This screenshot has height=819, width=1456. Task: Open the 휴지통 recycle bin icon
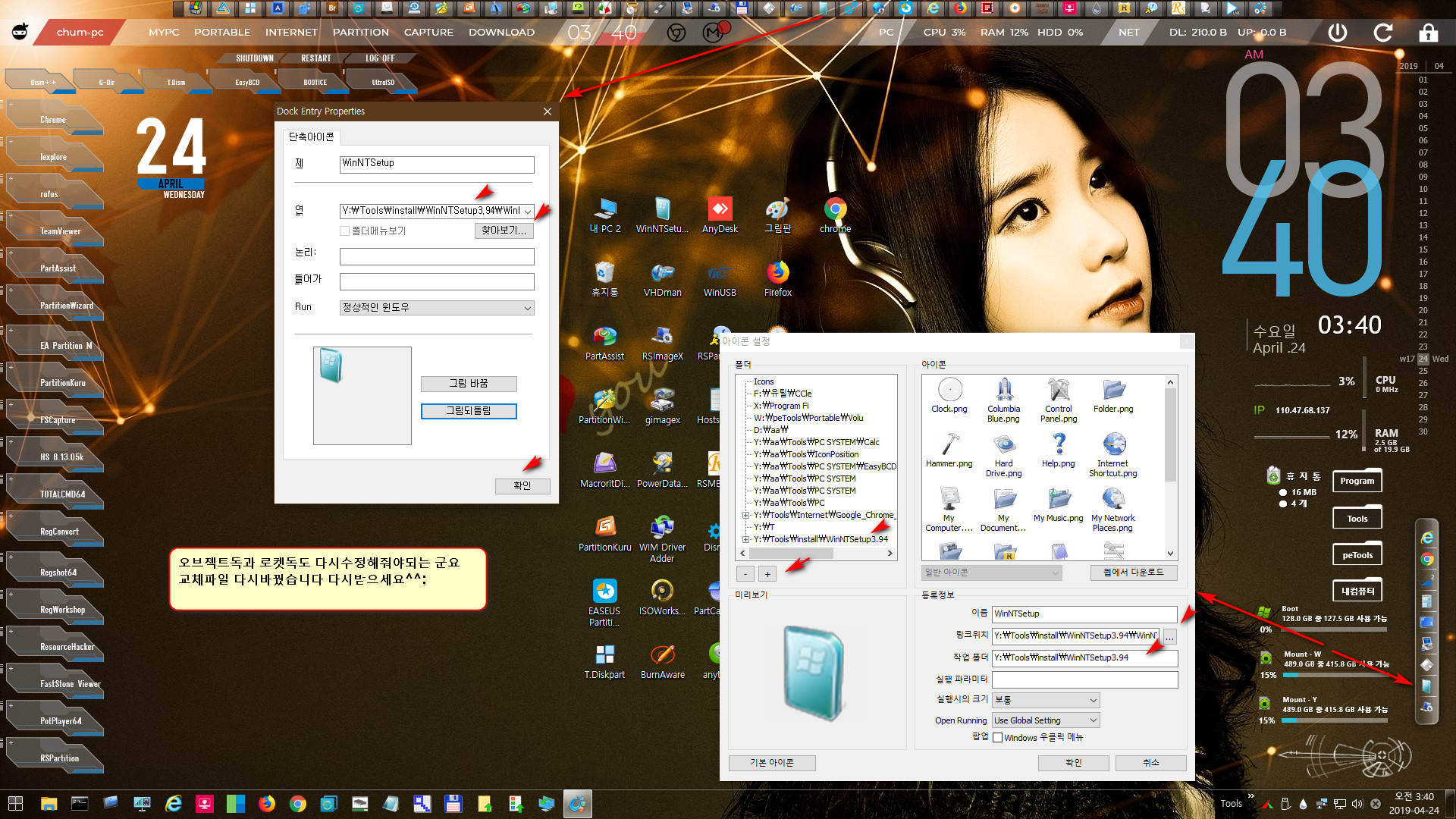[x=604, y=278]
